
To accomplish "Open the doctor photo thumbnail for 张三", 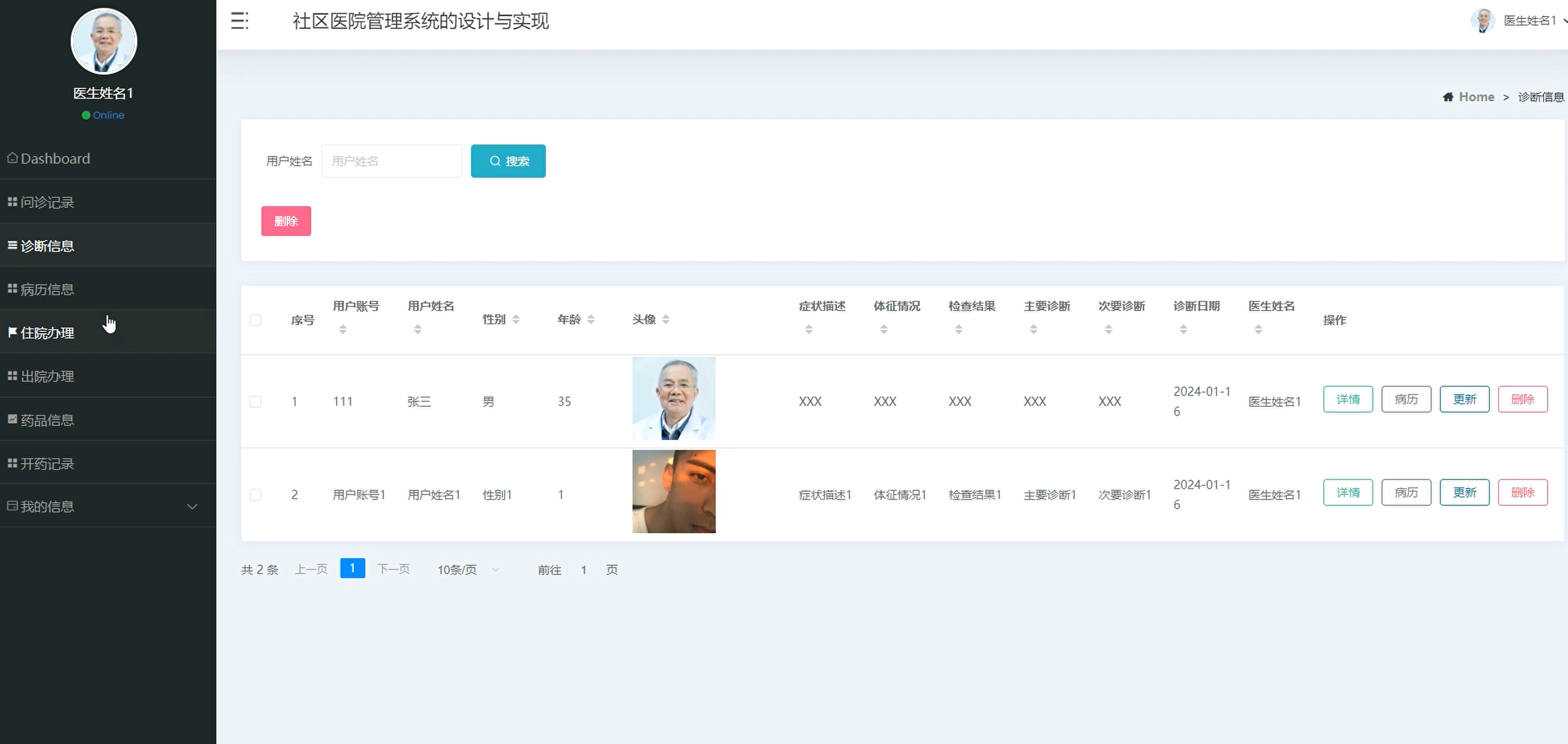I will 674,399.
